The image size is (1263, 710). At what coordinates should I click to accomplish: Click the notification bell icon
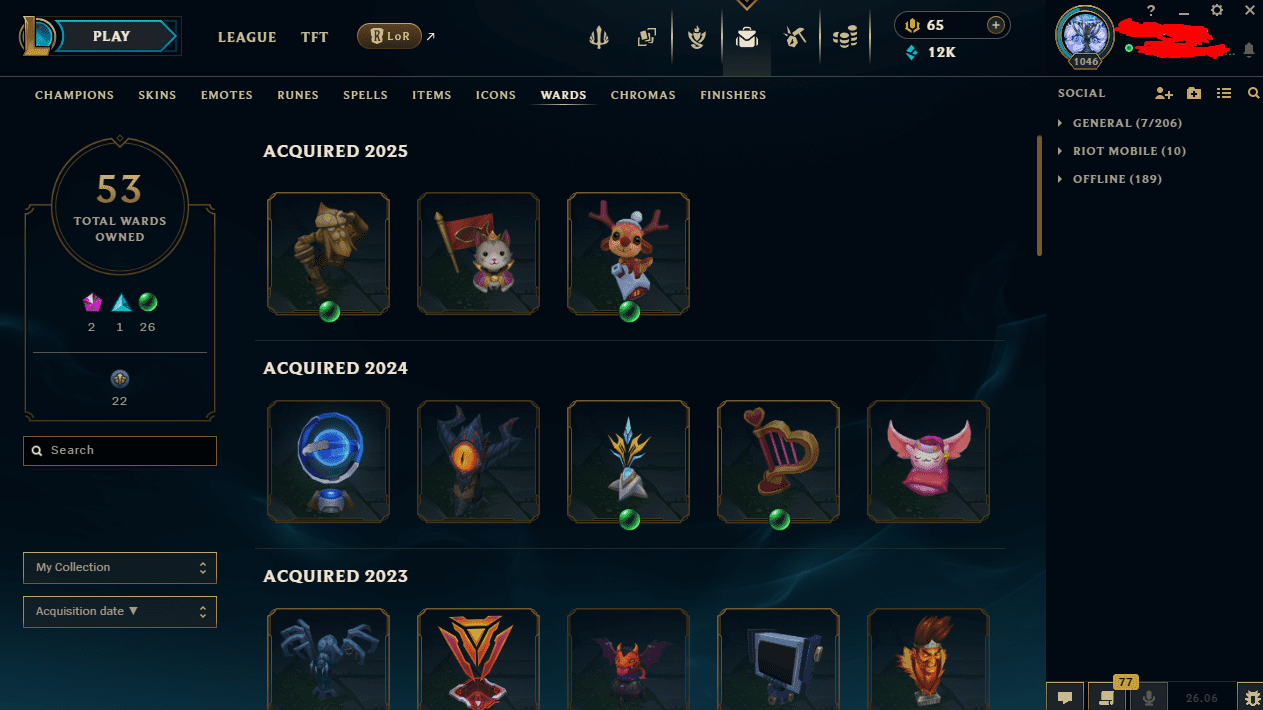1249,49
